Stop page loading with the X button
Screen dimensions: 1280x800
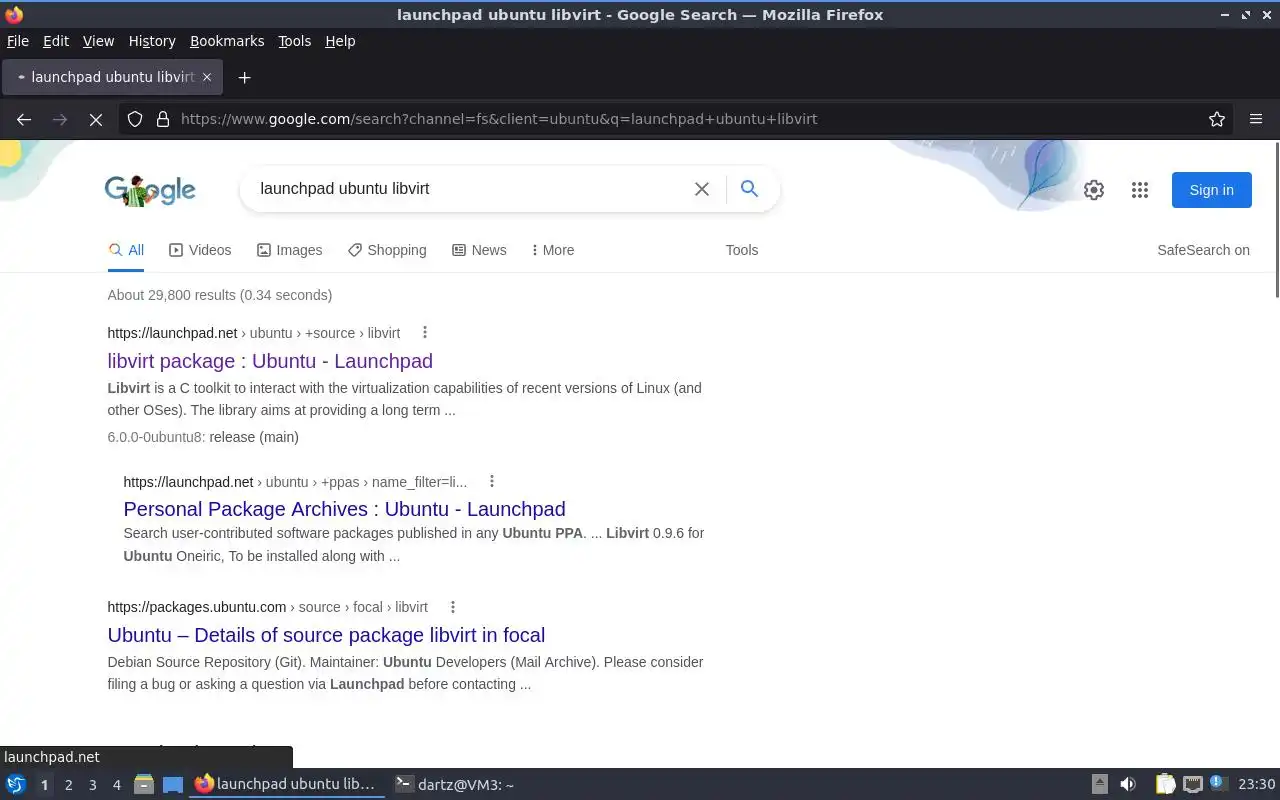96,119
